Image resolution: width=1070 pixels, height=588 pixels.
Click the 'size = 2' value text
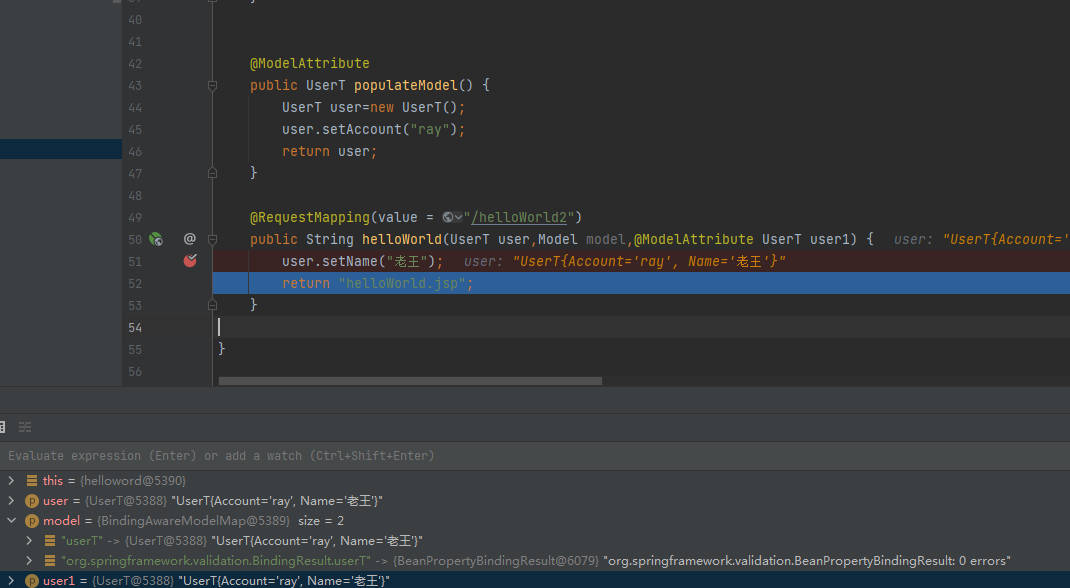click(321, 520)
